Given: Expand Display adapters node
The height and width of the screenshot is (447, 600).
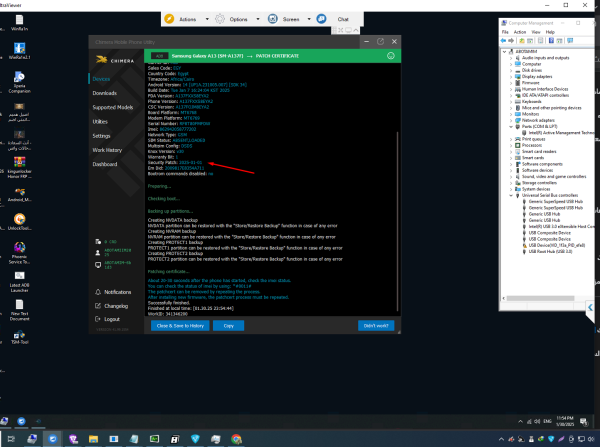Looking at the screenshot, I should pyautogui.click(x=511, y=77).
